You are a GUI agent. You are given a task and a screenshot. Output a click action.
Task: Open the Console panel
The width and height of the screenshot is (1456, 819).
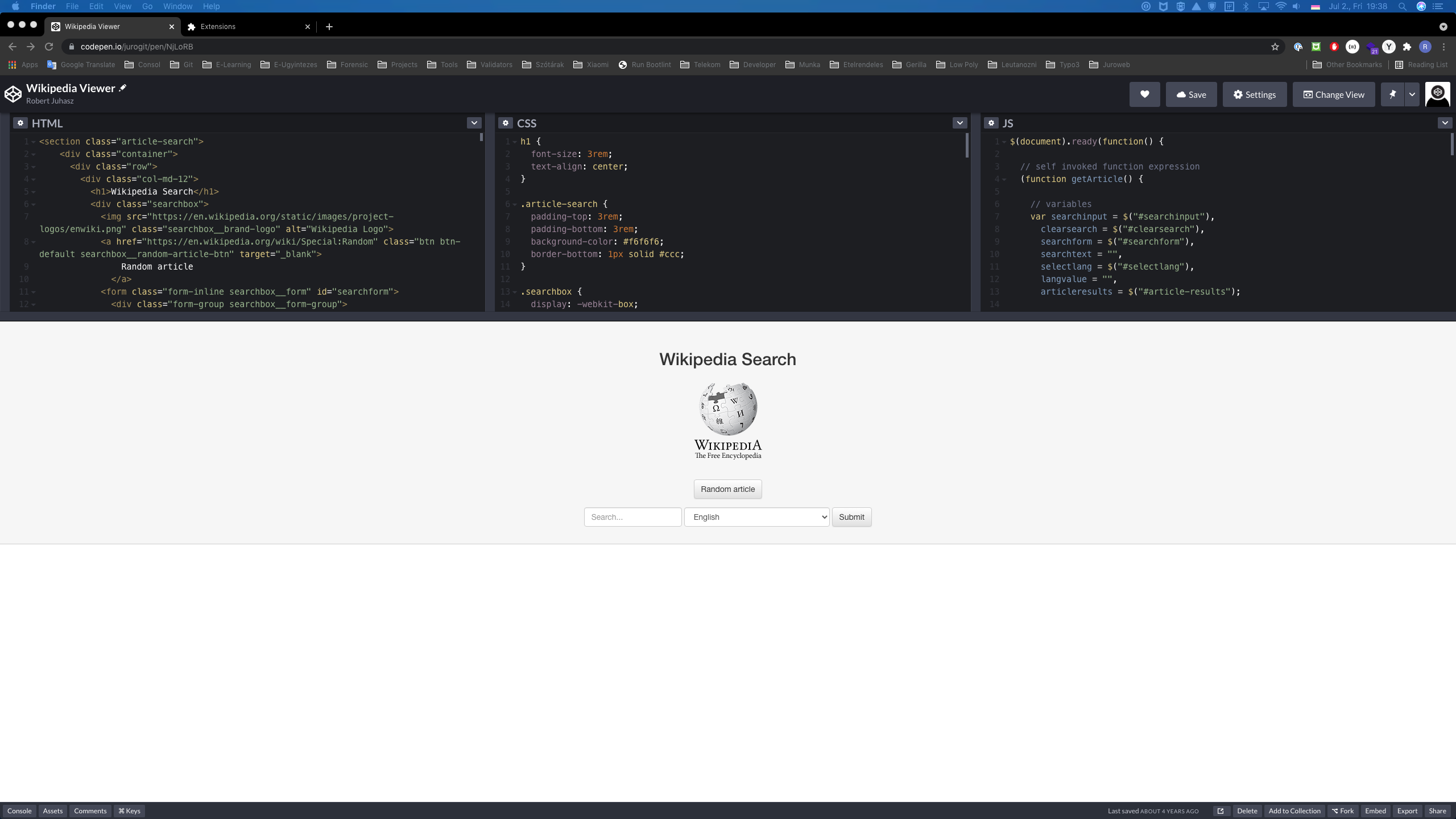click(x=19, y=811)
